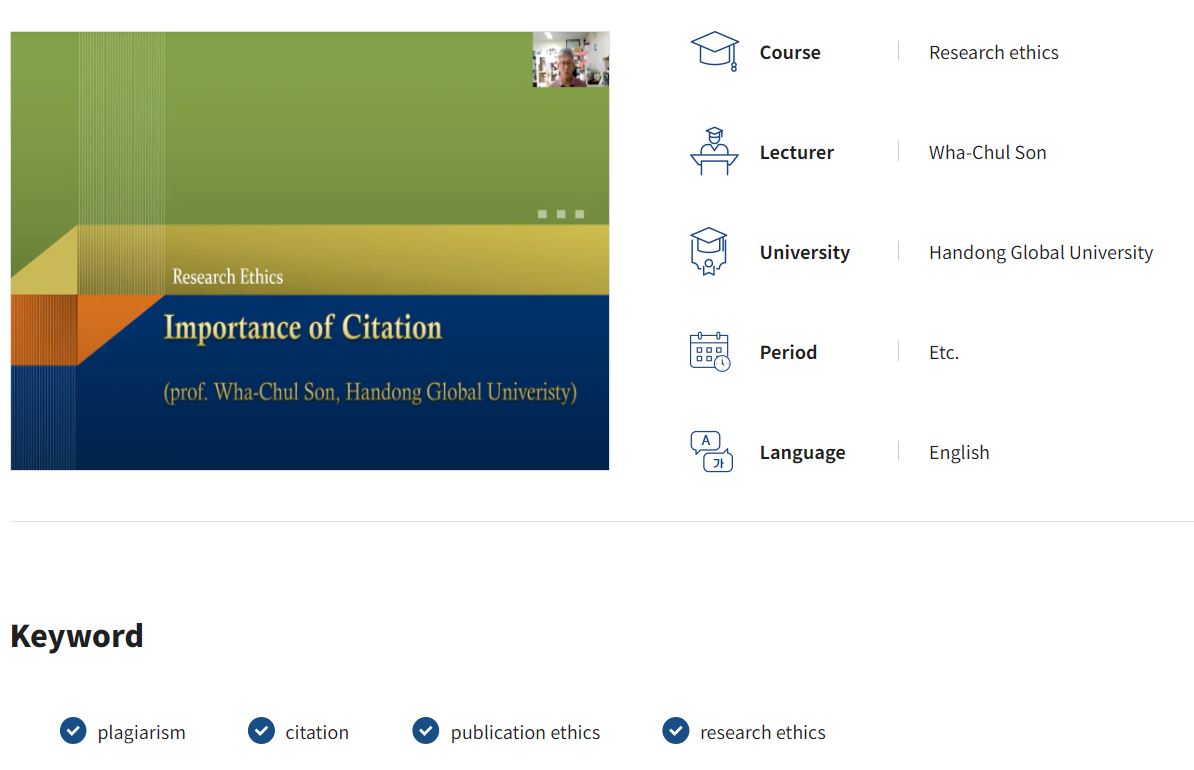Select the publication ethics keyword
Image resolution: width=1194 pixels, height=770 pixels.
(x=525, y=732)
